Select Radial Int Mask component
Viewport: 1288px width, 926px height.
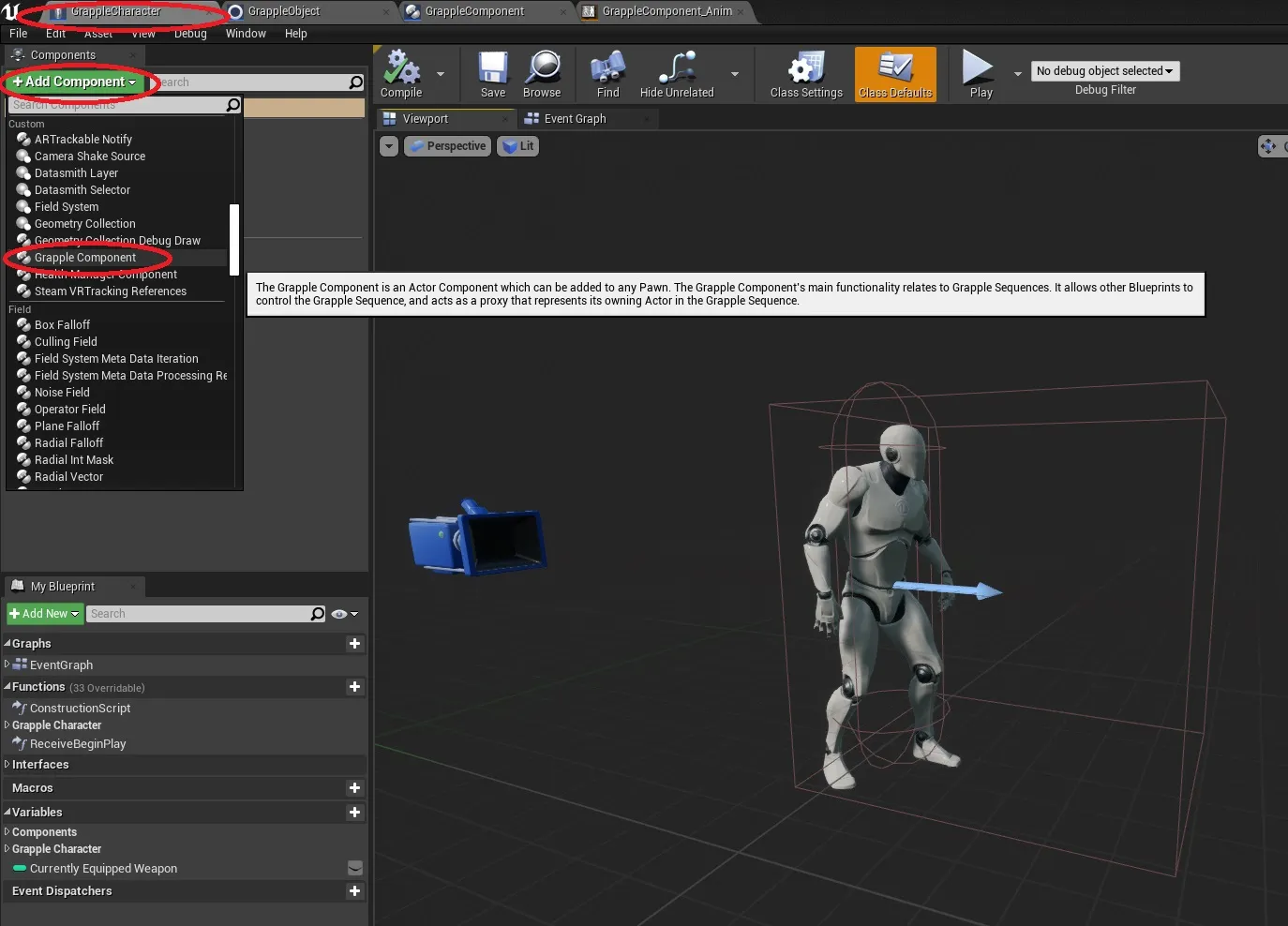[74, 460]
